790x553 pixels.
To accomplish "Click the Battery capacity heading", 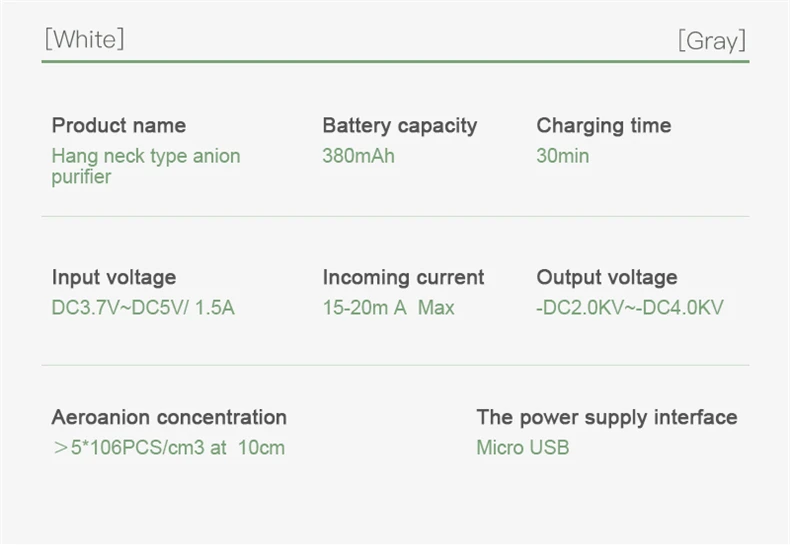I will coord(399,125).
